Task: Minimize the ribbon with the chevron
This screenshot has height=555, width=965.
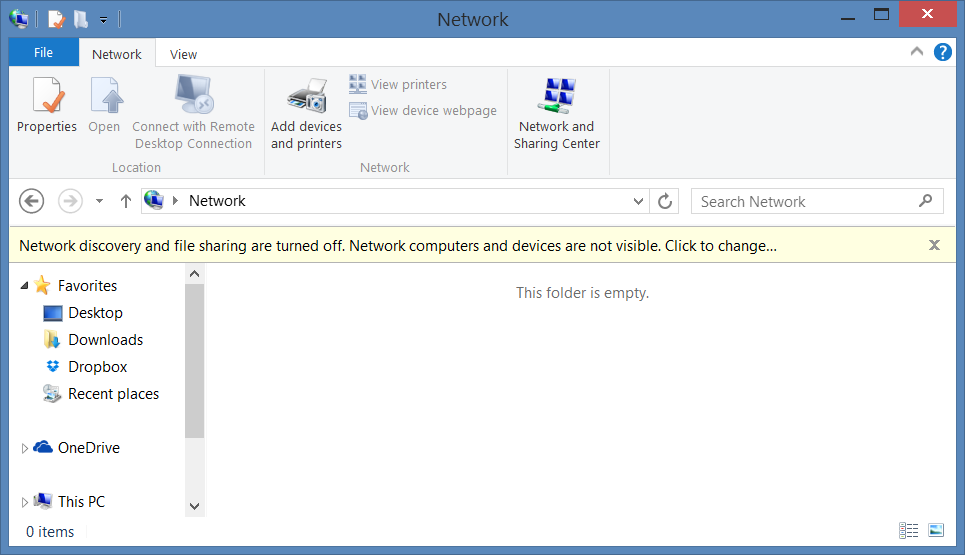Action: (916, 52)
